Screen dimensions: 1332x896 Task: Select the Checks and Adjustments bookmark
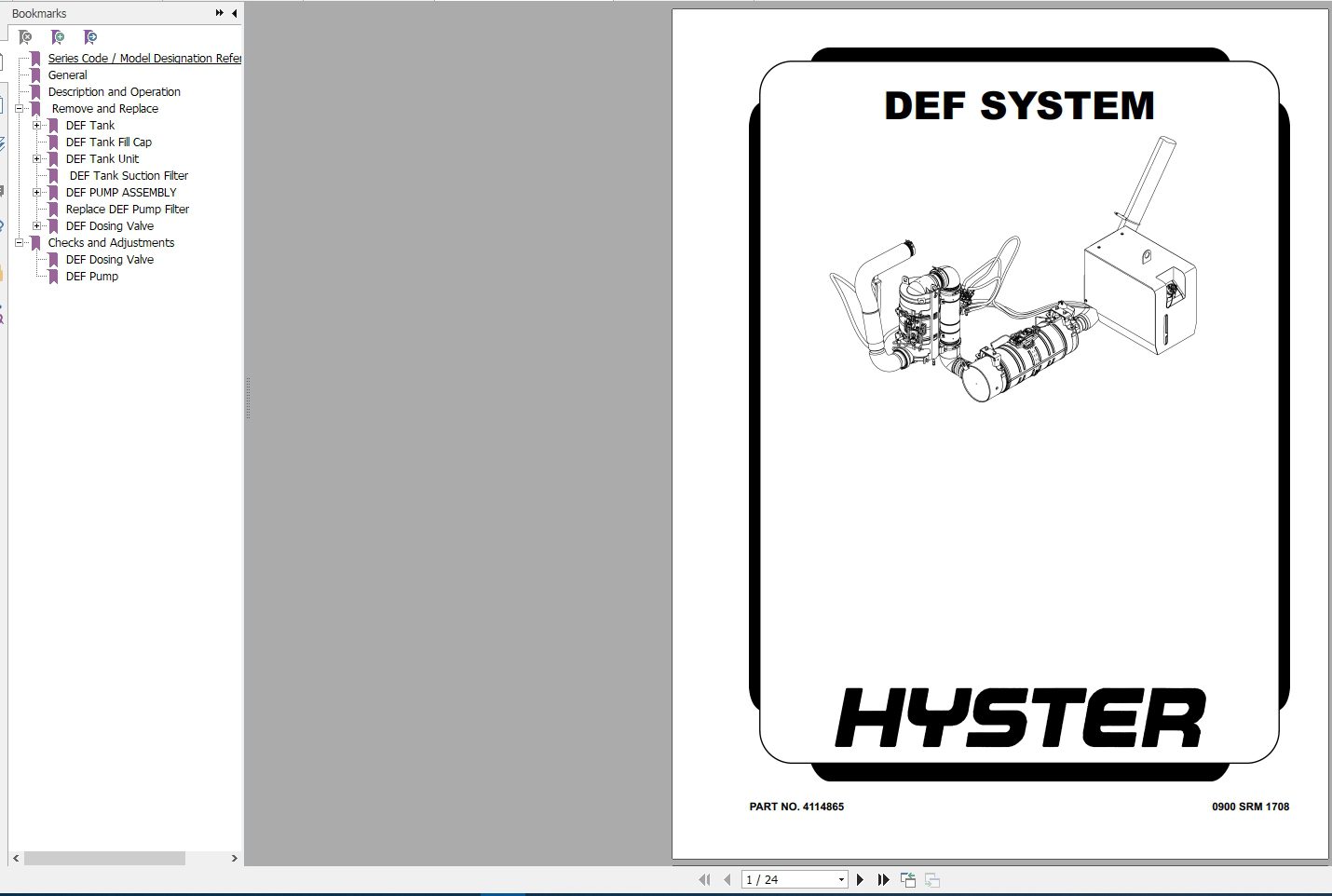111,243
